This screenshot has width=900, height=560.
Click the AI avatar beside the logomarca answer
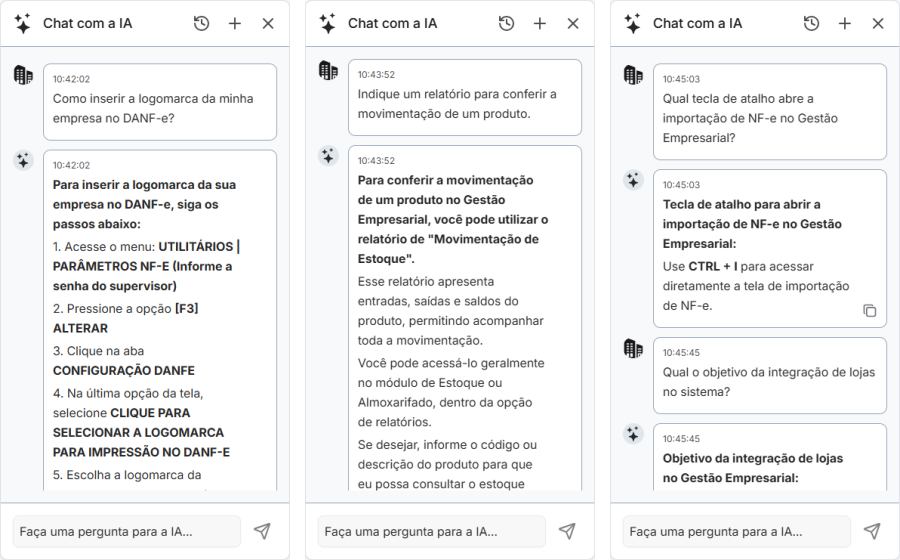point(23,161)
